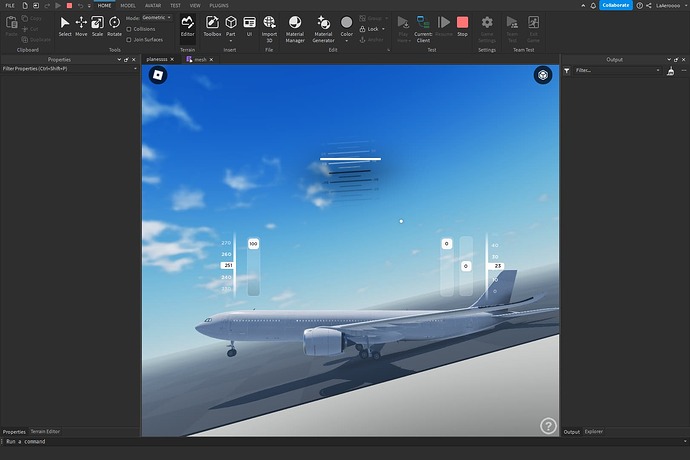Click the Filter Properties search field
The width and height of the screenshot is (690, 460).
point(68,69)
